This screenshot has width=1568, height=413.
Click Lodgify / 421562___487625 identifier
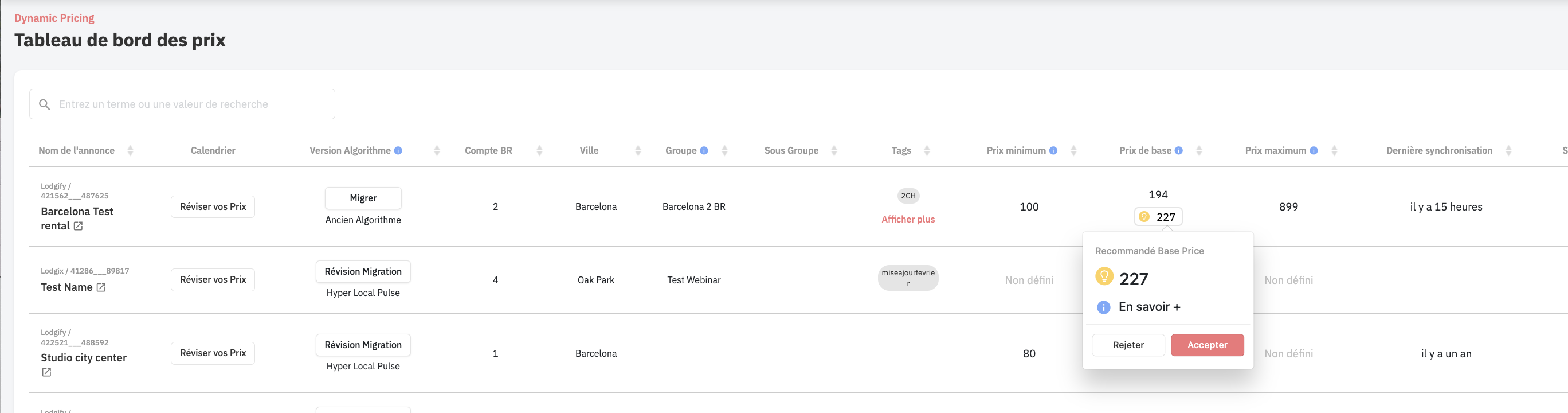(x=75, y=190)
